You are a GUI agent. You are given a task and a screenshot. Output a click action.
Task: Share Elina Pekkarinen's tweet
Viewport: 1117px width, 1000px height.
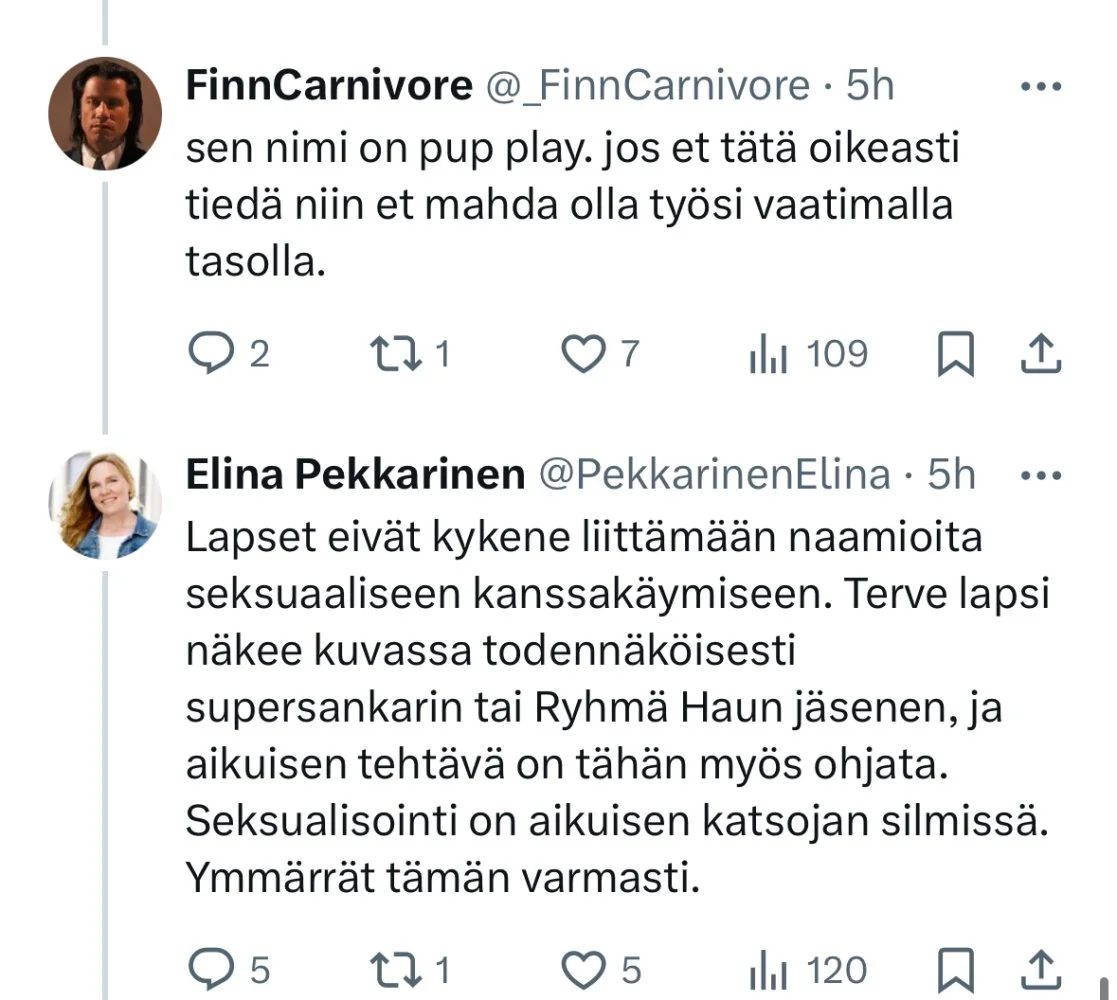point(1041,968)
